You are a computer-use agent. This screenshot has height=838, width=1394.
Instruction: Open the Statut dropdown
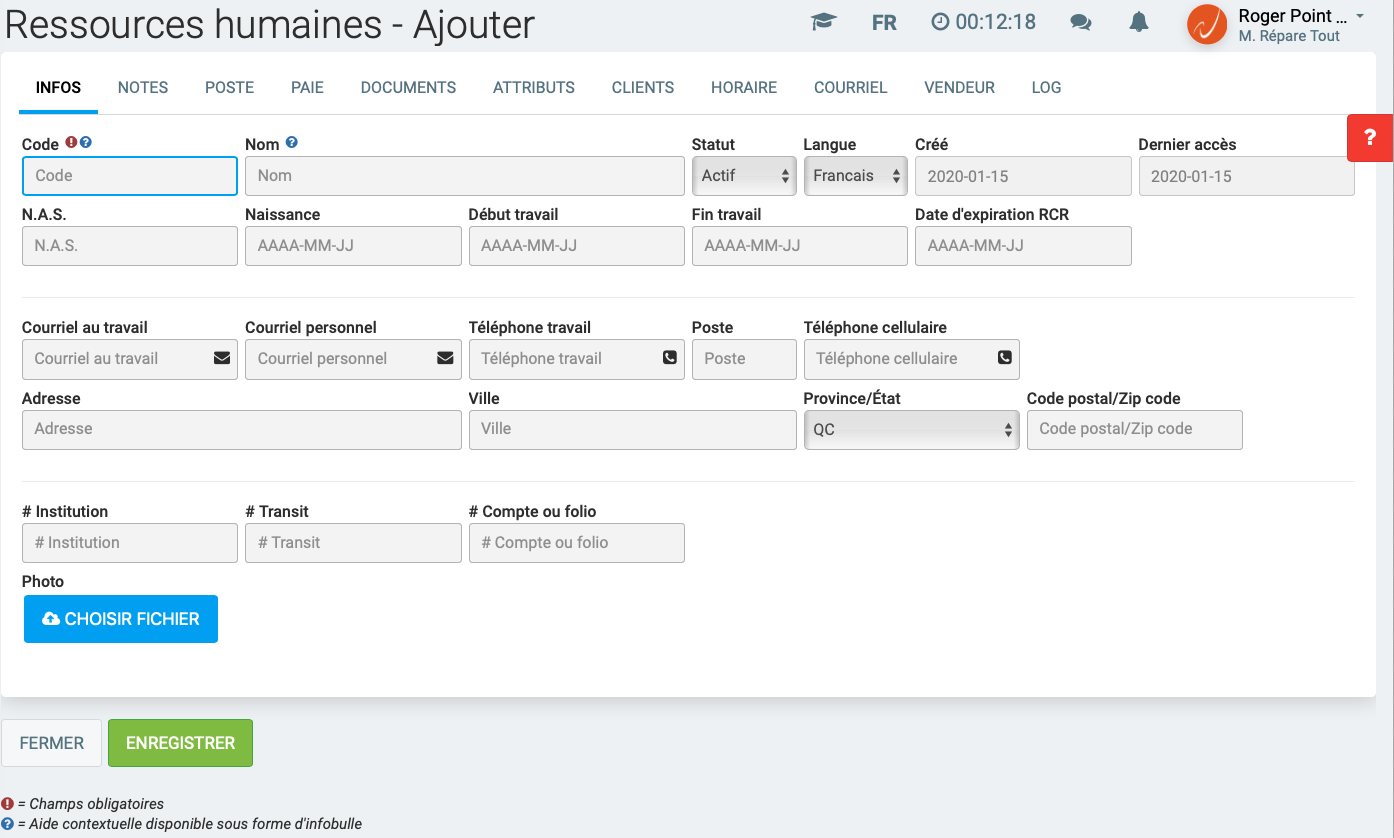(744, 176)
